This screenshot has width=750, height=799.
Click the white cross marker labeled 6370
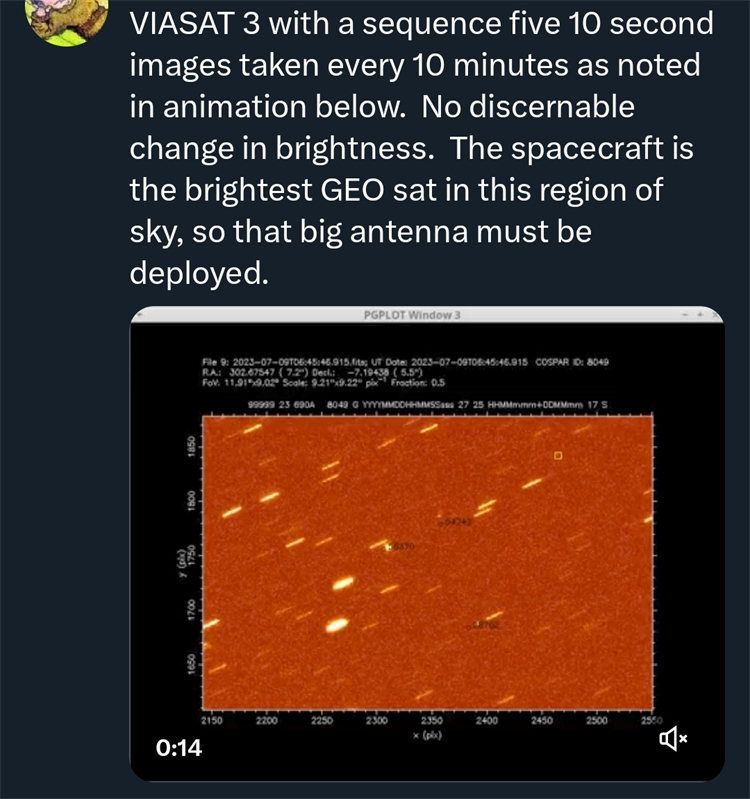click(389, 547)
